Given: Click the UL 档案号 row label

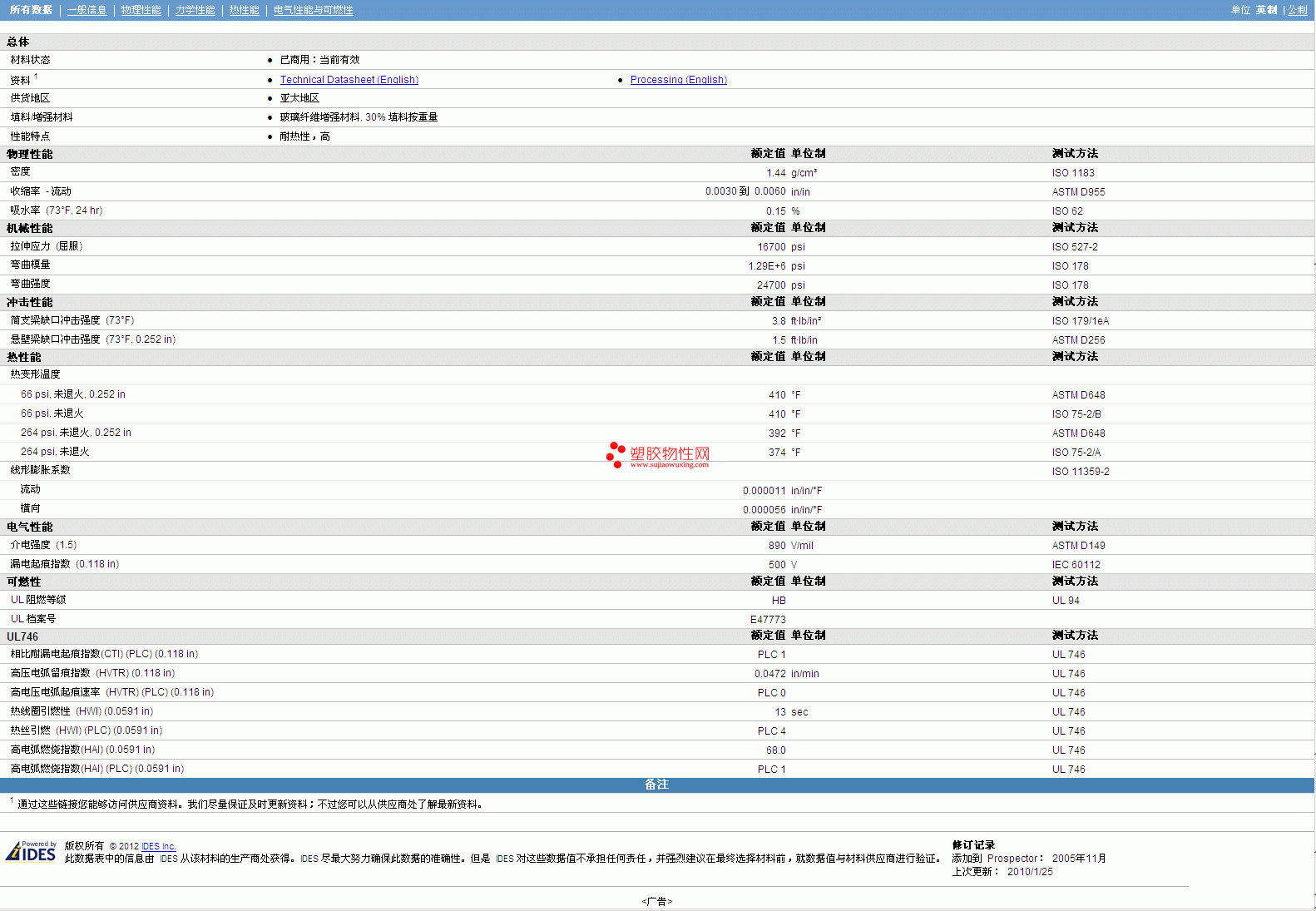Looking at the screenshot, I should (x=33, y=619).
